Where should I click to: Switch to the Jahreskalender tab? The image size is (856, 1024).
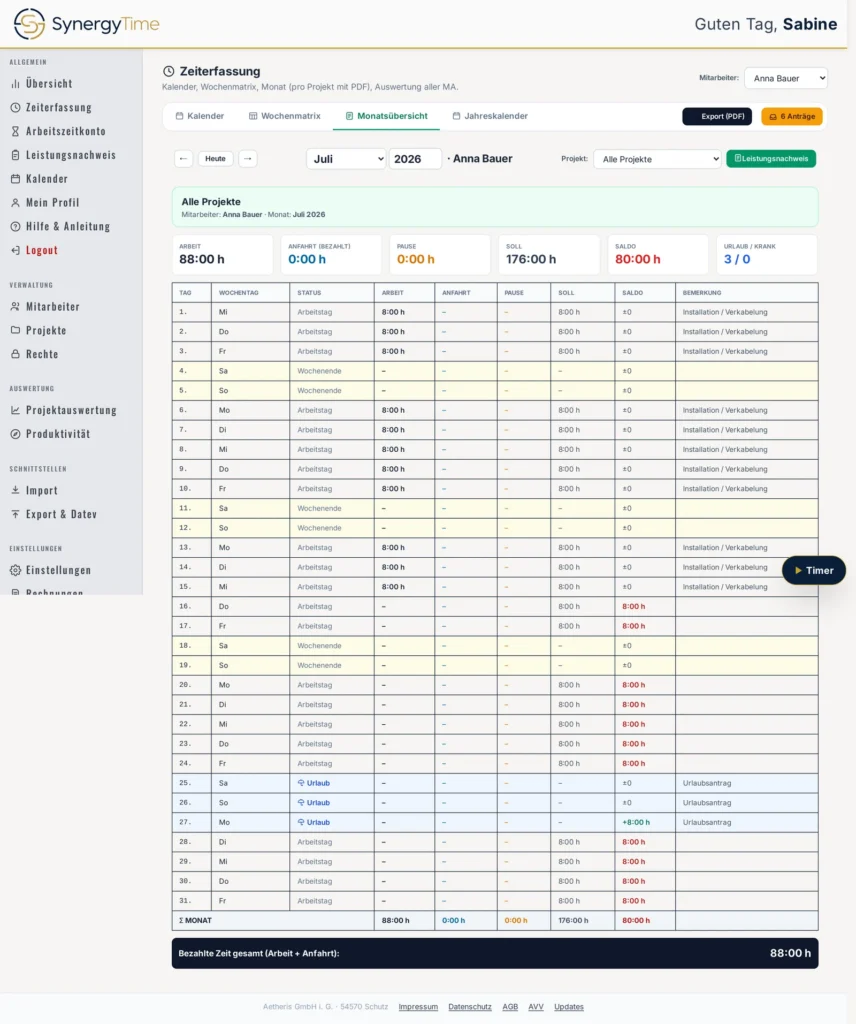coord(490,116)
